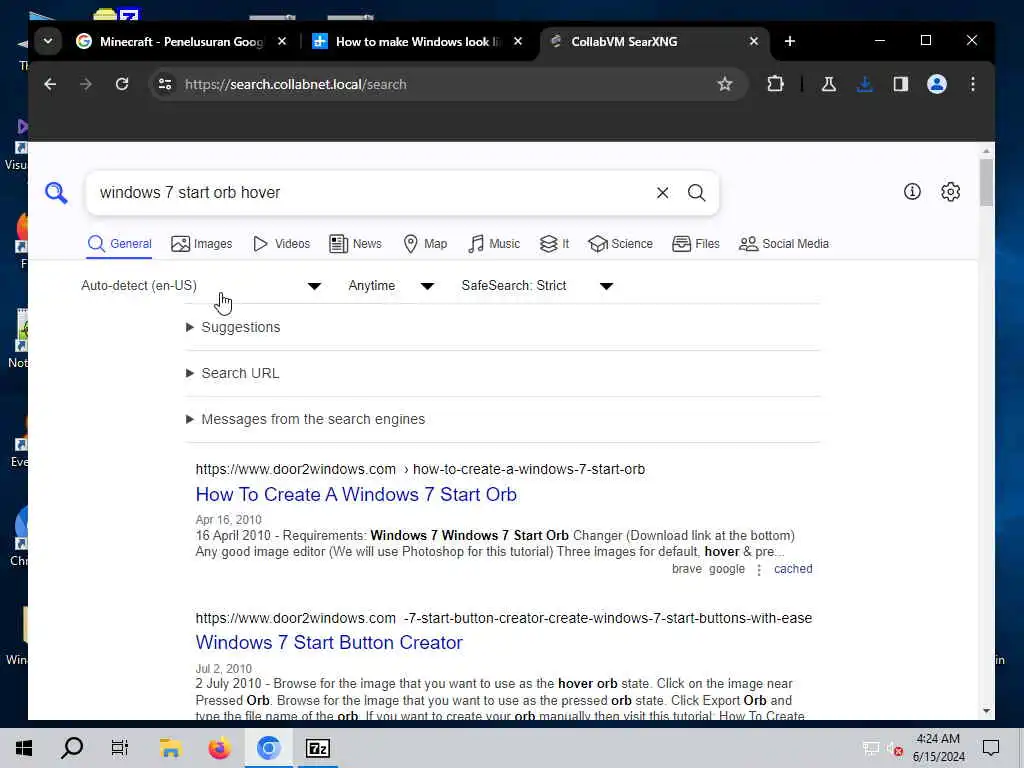Open Chrome Labs flask icon
Image resolution: width=1024 pixels, height=768 pixels.
[829, 84]
